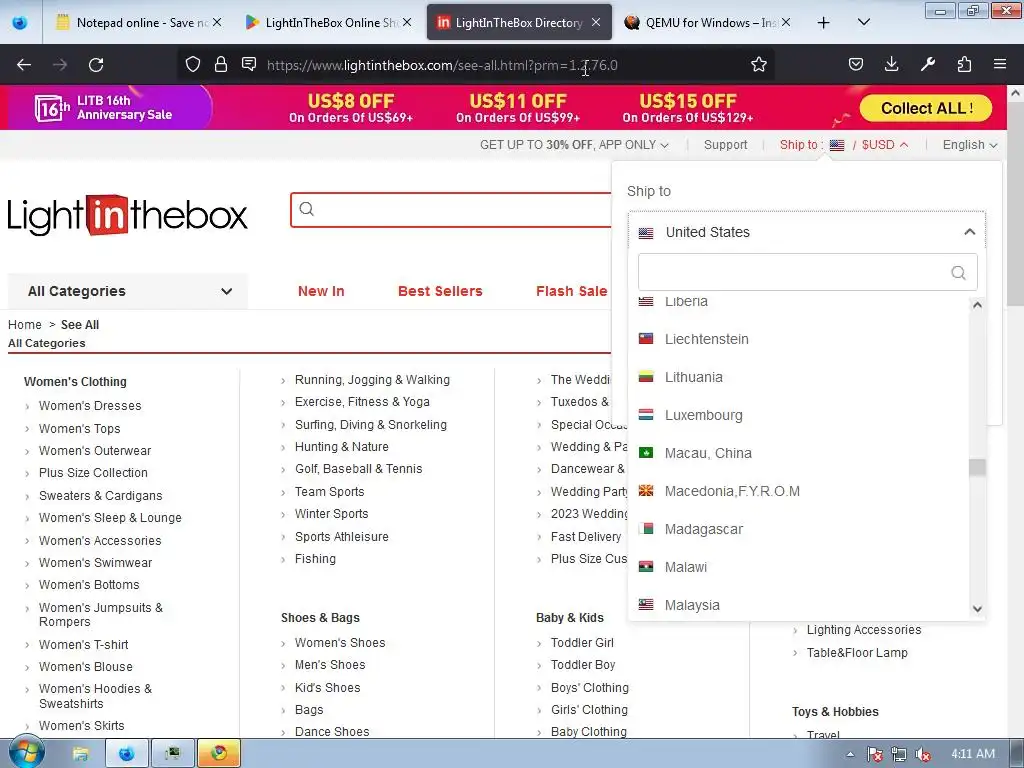Open the wrench developer tools icon
Screen dimensions: 1024x768
tap(927, 64)
